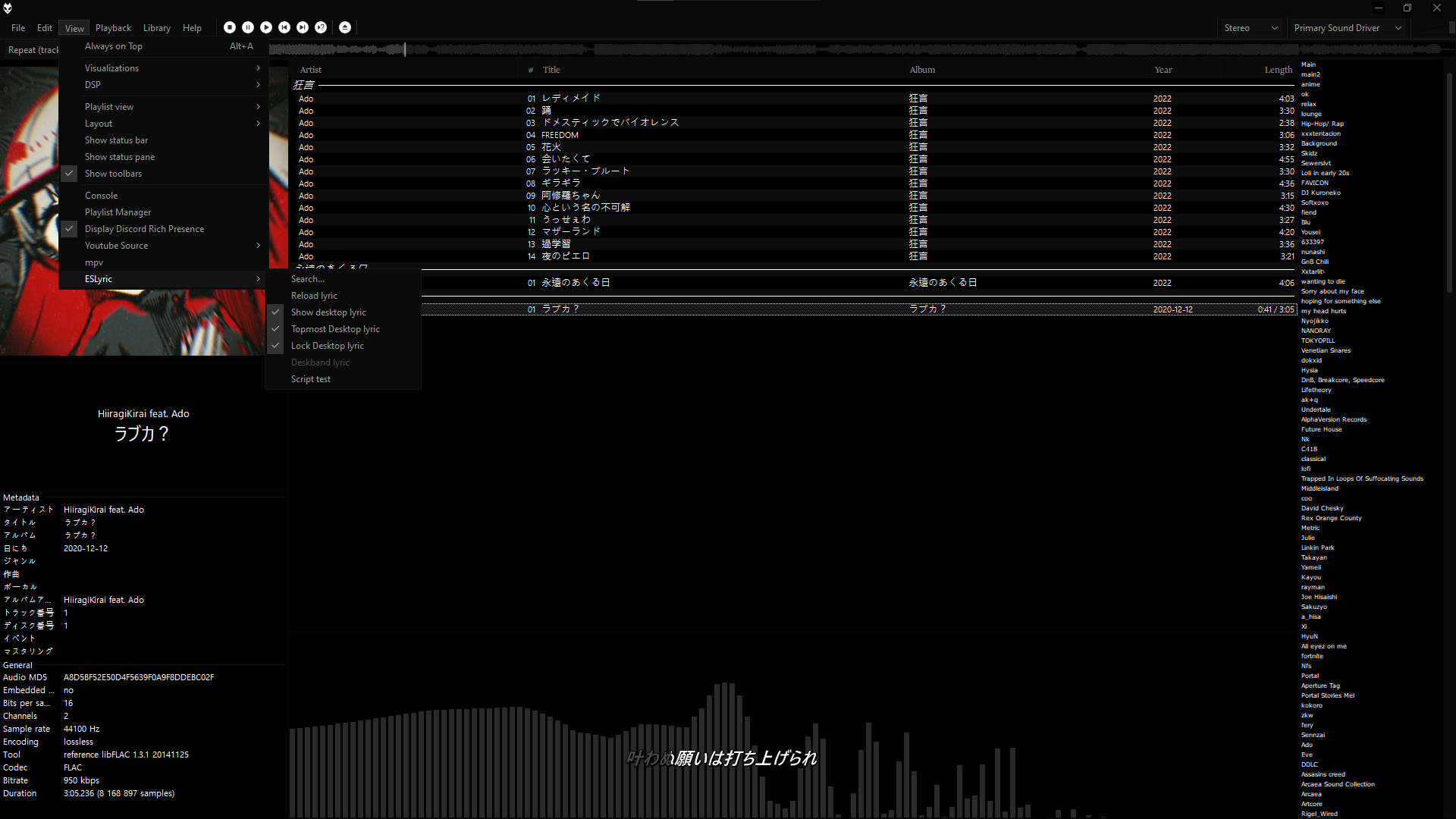Open the Playlist Manager
The height and width of the screenshot is (819, 1456).
(118, 212)
